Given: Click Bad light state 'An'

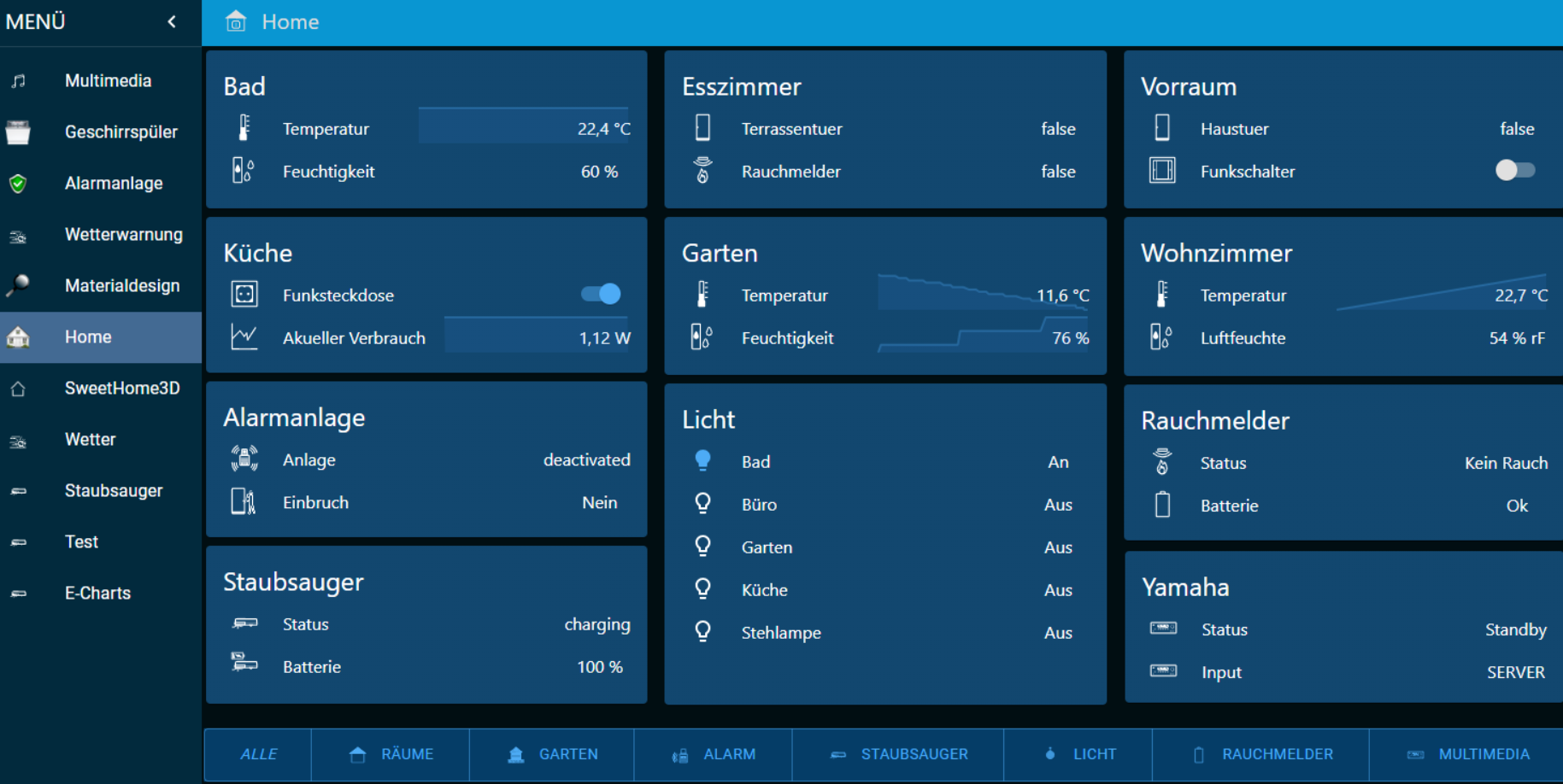Looking at the screenshot, I should 1058,462.
